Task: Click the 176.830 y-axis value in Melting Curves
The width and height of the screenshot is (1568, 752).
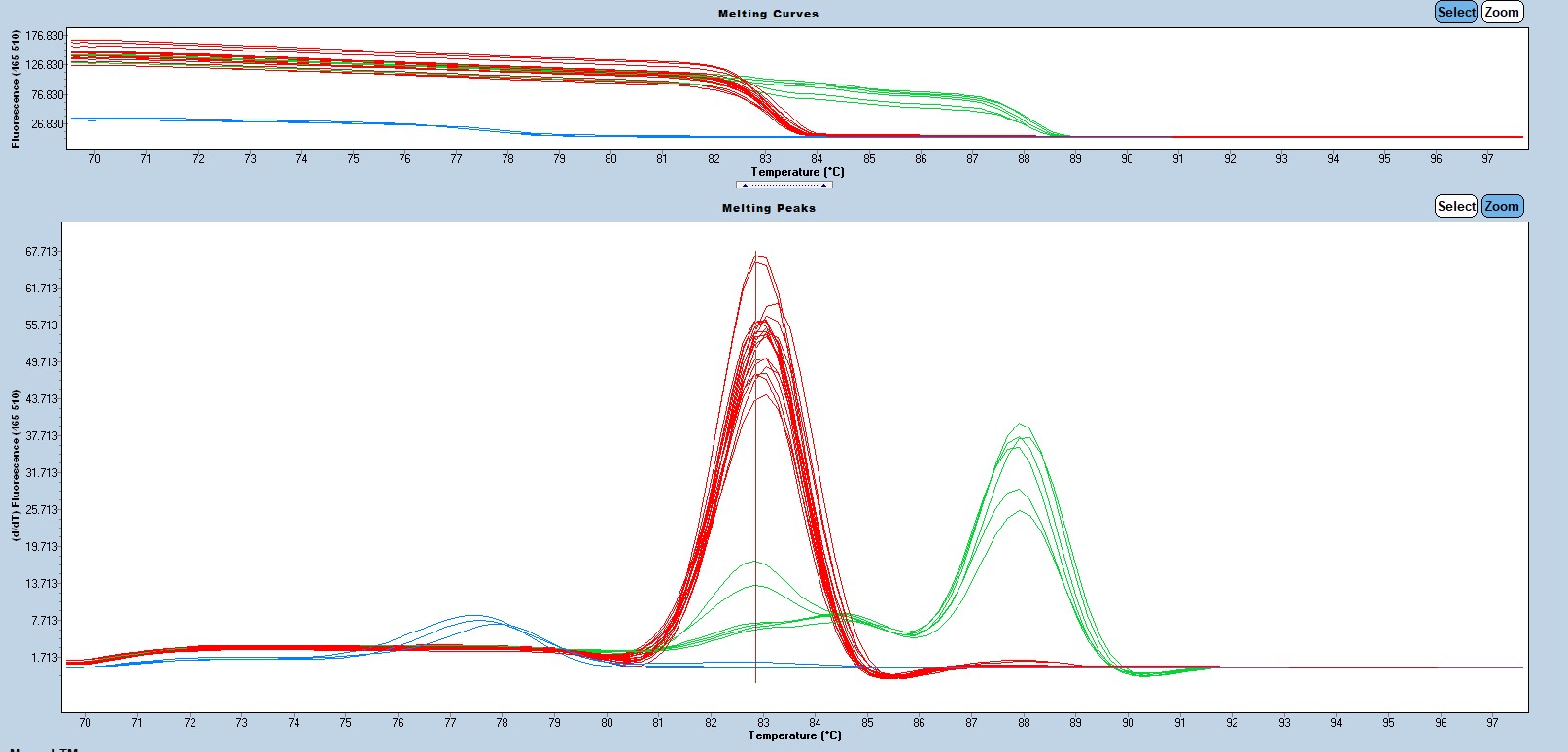Action: pos(45,36)
